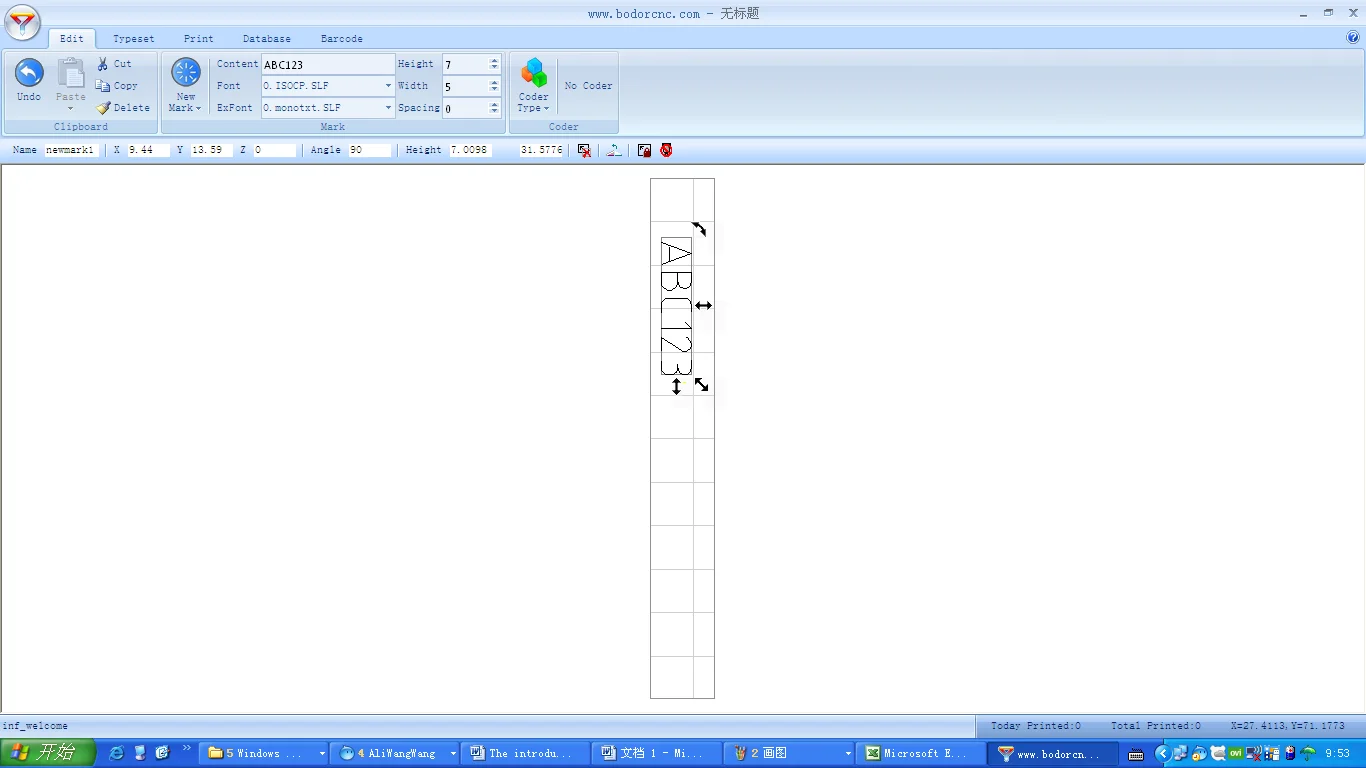Screen dimensions: 1366x768
Task: Click the Content field containing ABC123
Action: coord(328,64)
